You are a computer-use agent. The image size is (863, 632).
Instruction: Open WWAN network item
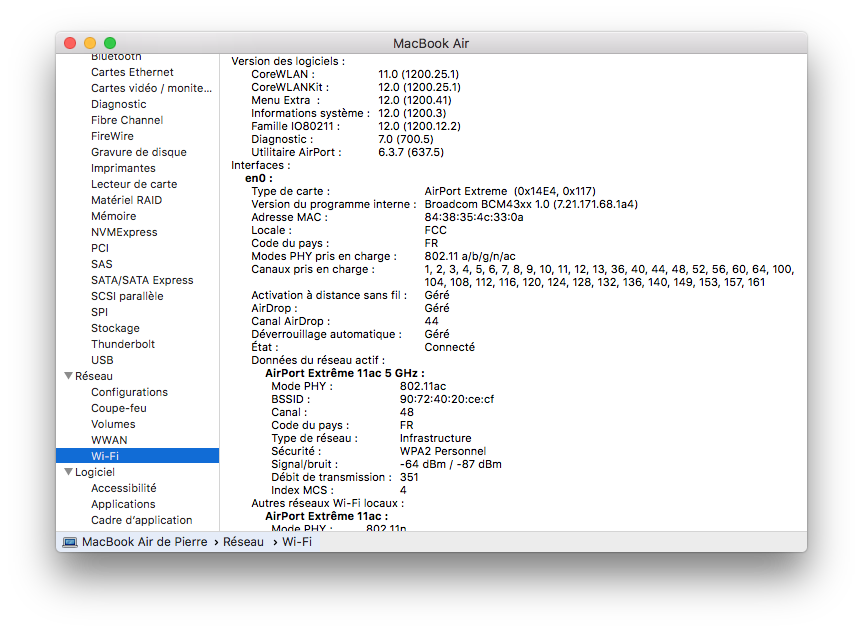(109, 439)
